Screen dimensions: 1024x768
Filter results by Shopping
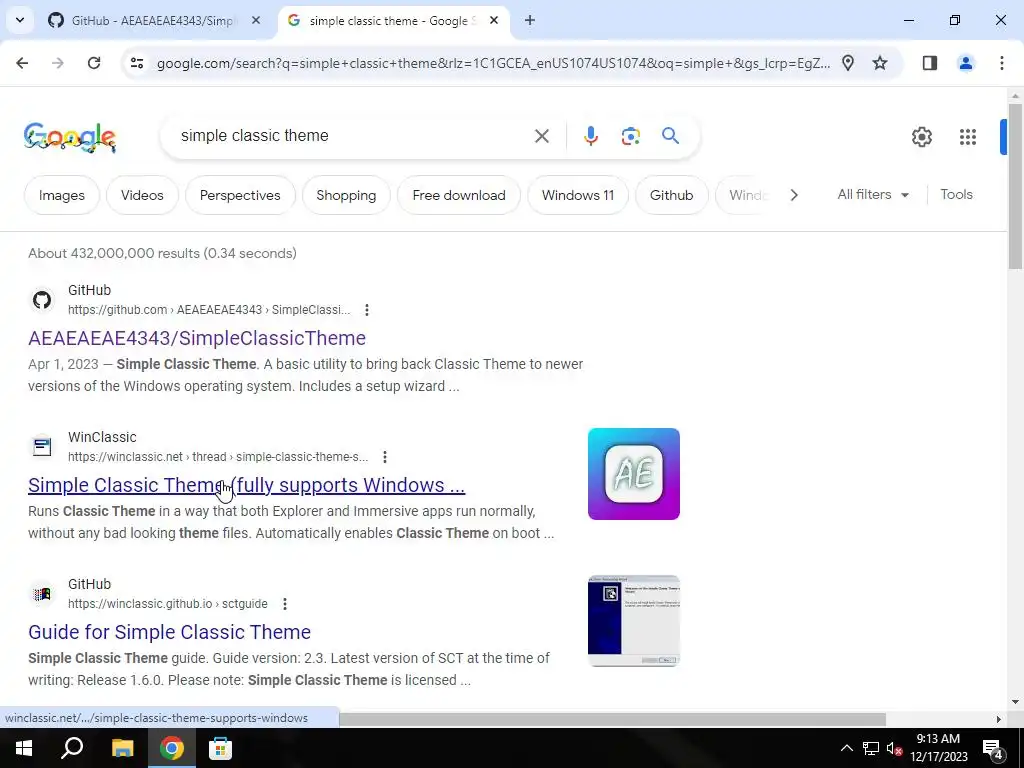346,195
